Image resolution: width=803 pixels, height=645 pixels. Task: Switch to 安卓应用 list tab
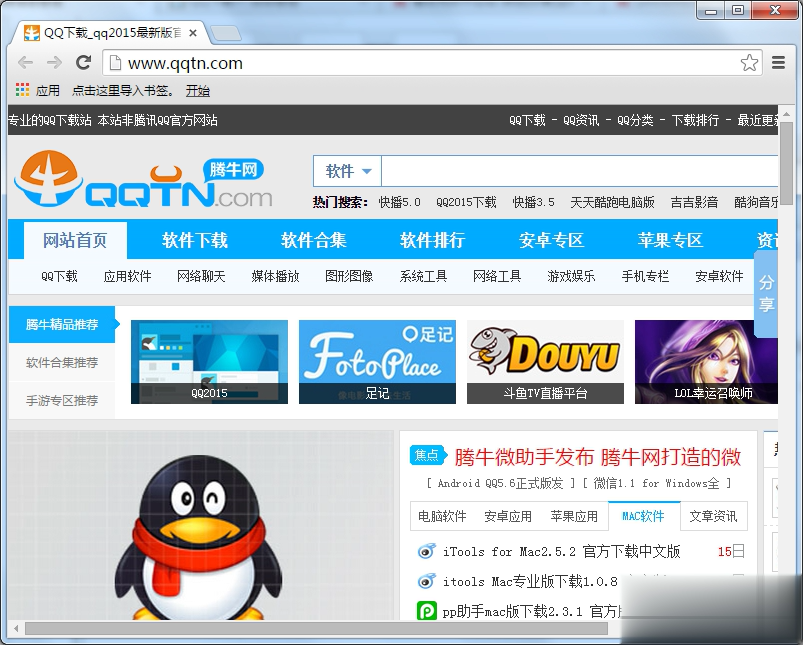[508, 516]
